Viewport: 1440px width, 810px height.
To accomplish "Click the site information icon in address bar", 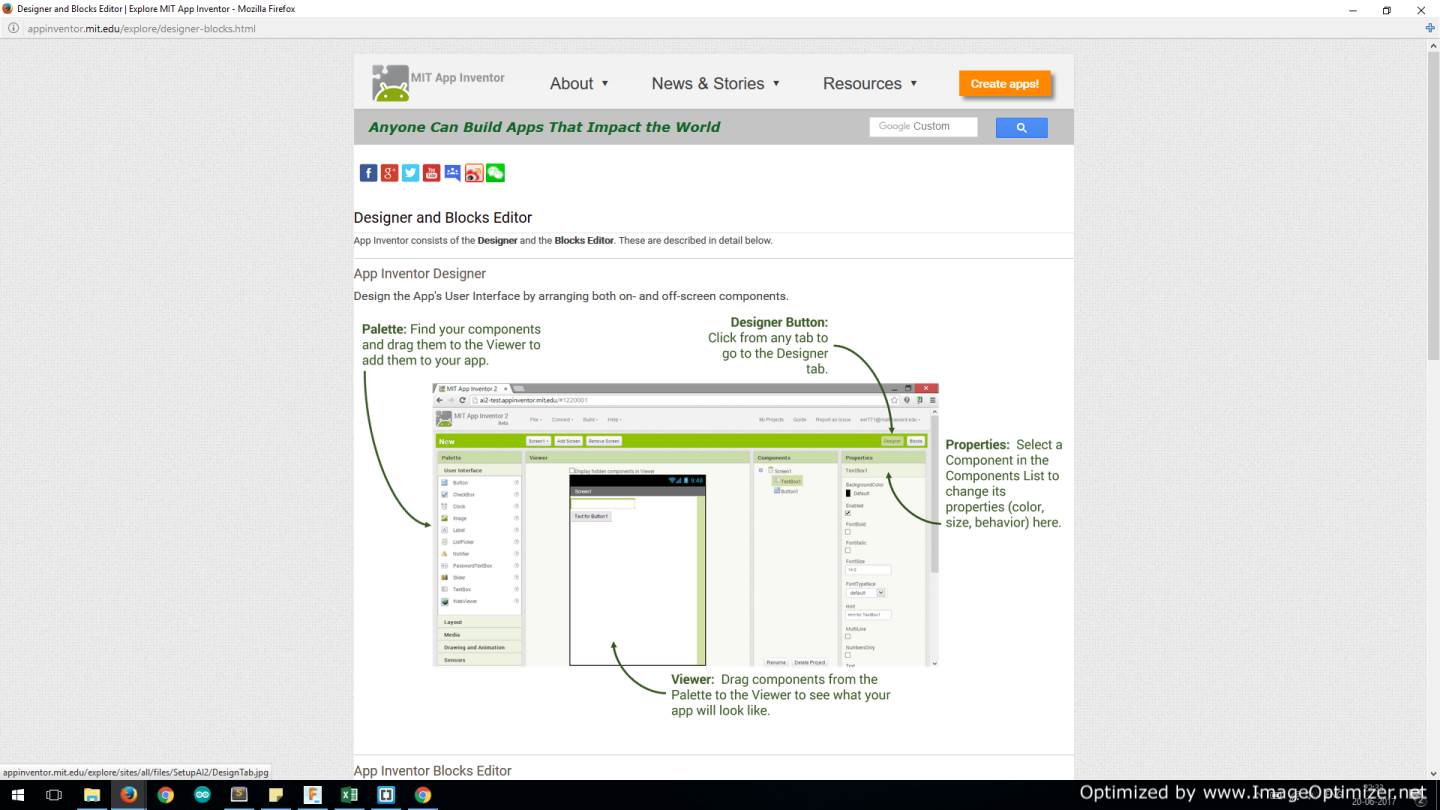I will coord(13,28).
